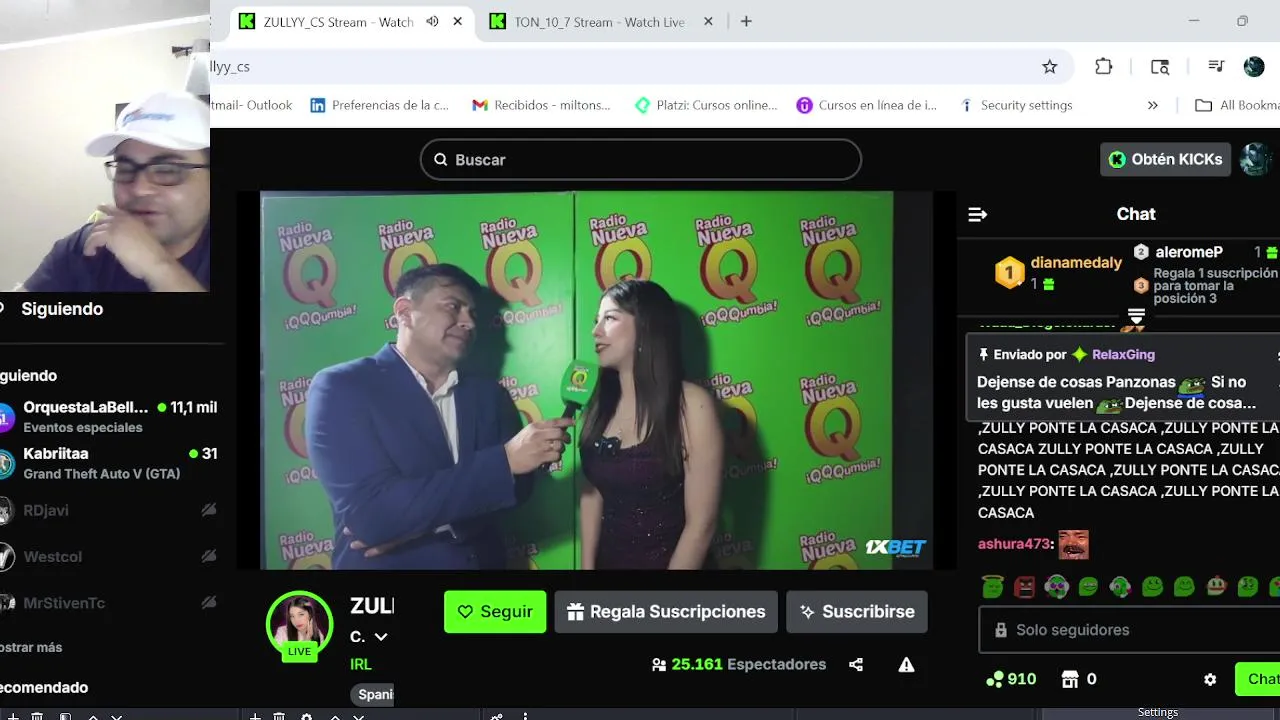Show hidden bookmarks with the chevron
This screenshot has width=1280, height=720.
coord(1152,105)
